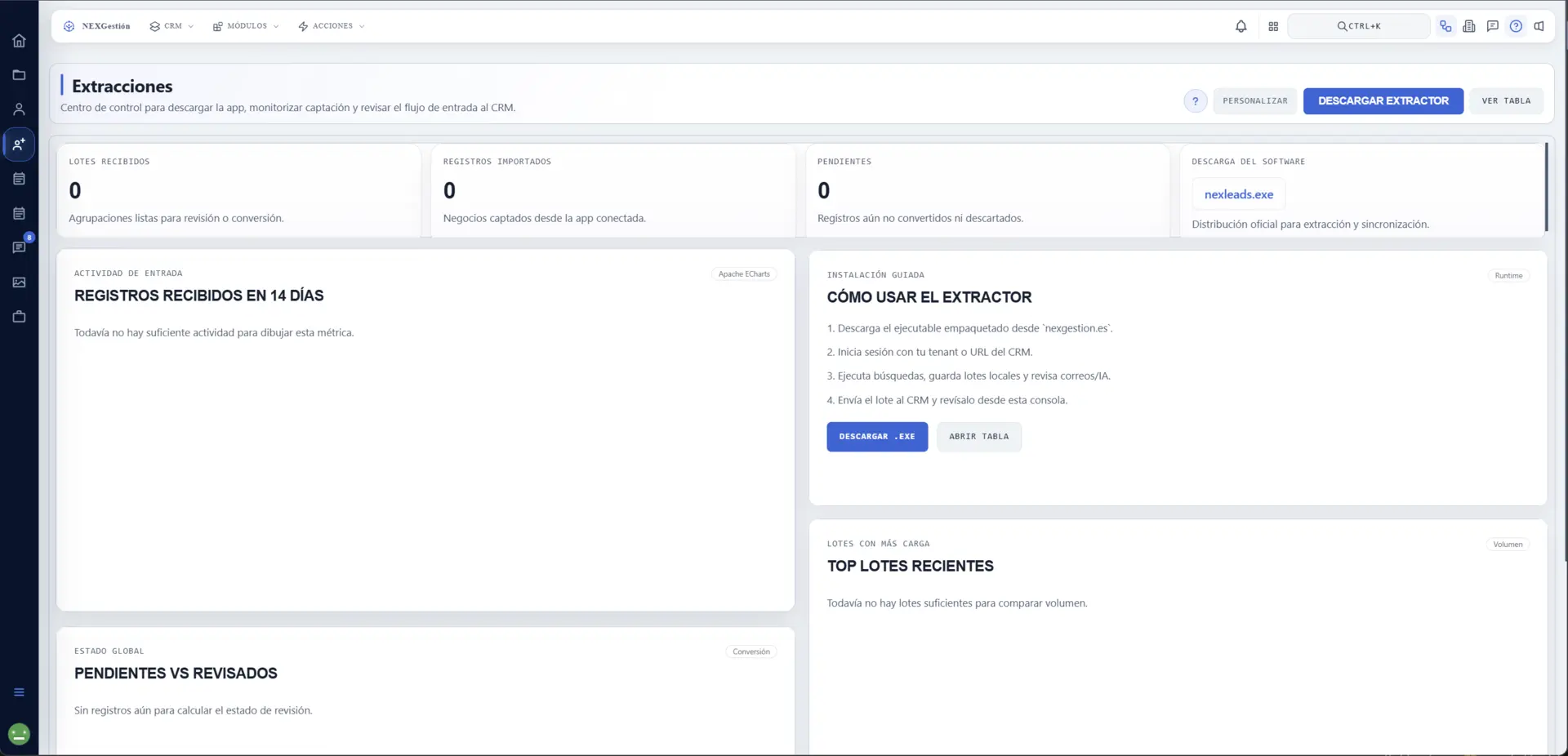1568x756 pixels.
Task: Click the Volumen tag
Action: click(1508, 545)
